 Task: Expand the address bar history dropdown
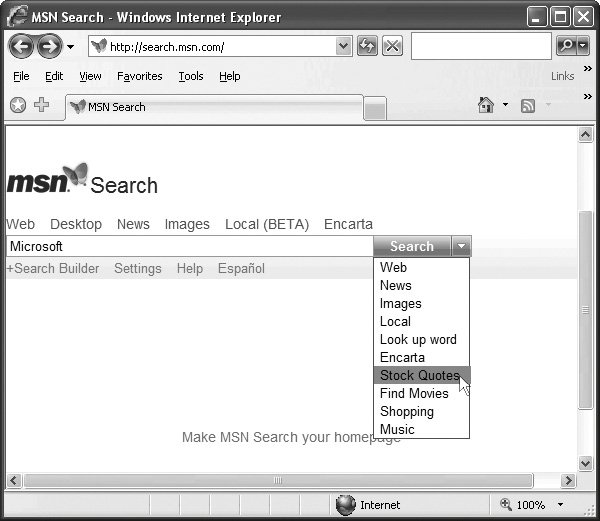[344, 46]
